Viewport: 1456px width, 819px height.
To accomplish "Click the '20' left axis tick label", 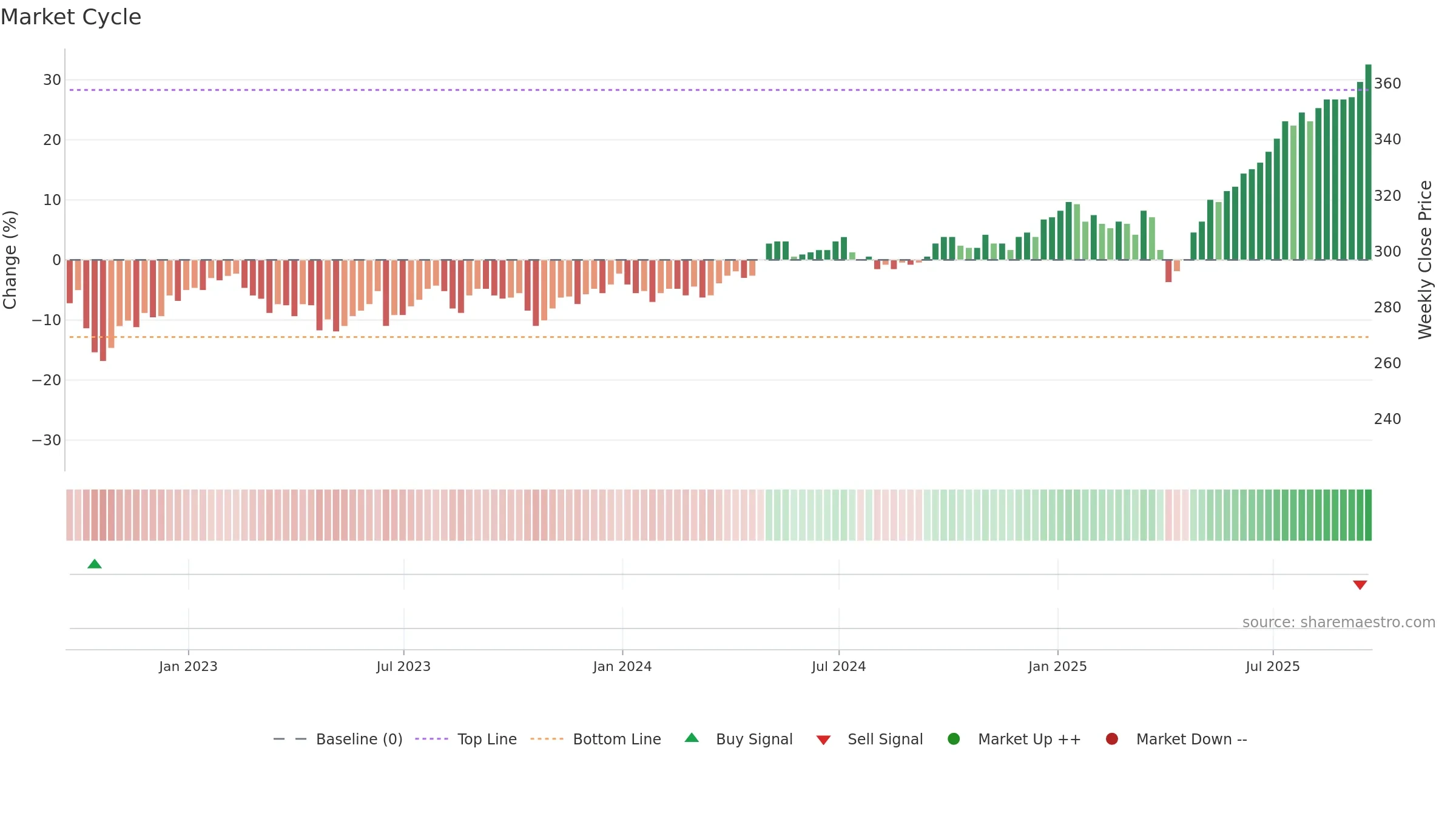I will [52, 140].
